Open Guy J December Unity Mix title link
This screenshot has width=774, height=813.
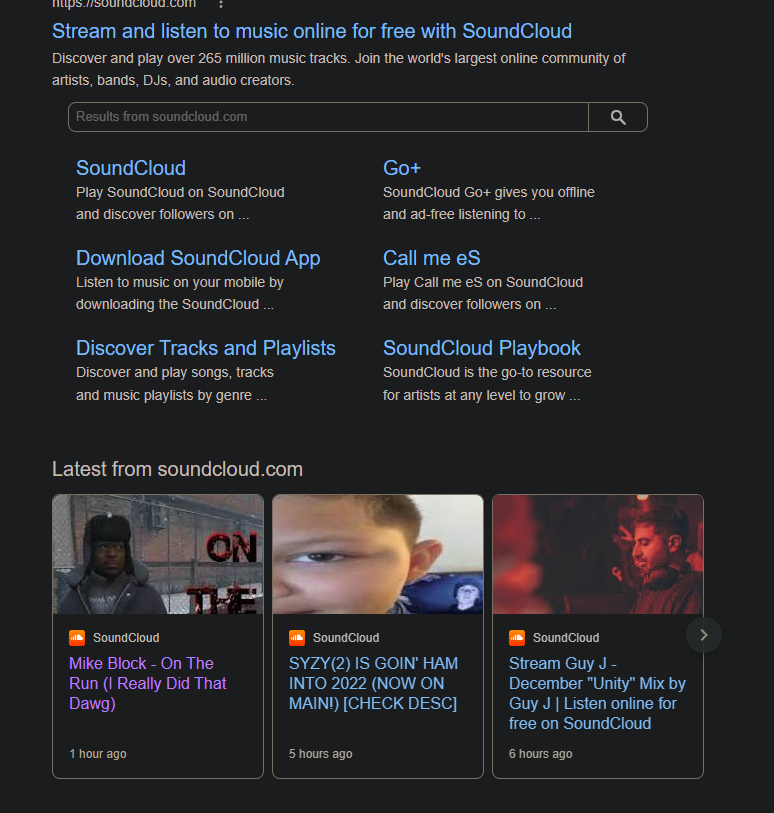597,693
